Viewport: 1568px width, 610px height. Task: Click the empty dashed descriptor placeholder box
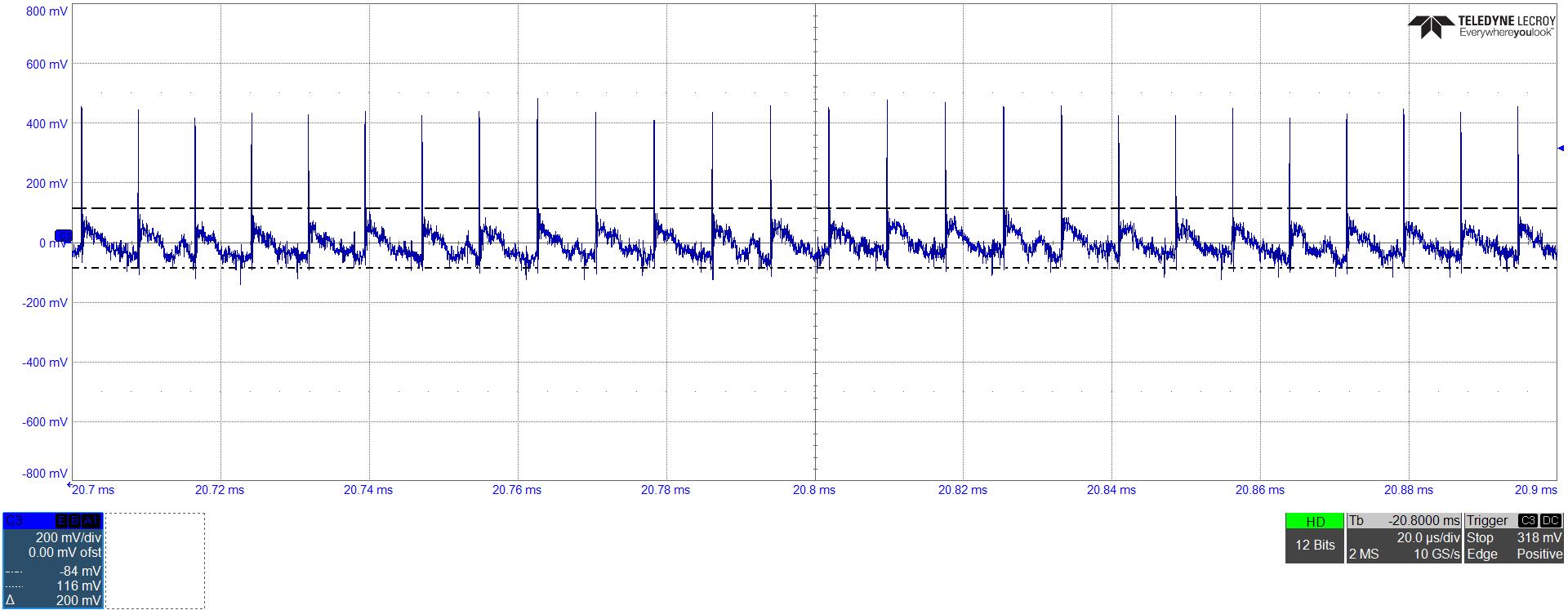(x=154, y=560)
